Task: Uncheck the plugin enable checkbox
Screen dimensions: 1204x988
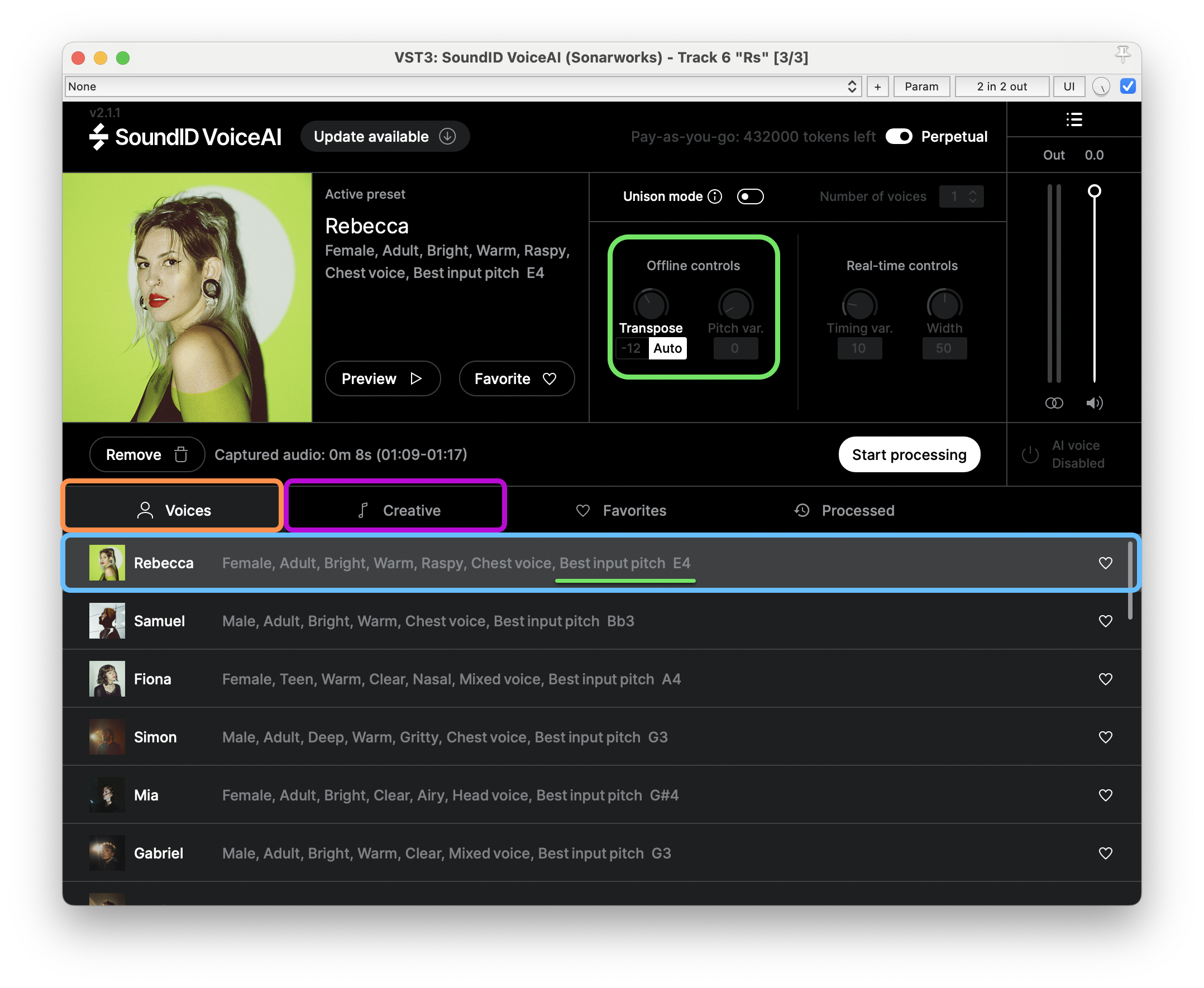Action: tap(1127, 86)
